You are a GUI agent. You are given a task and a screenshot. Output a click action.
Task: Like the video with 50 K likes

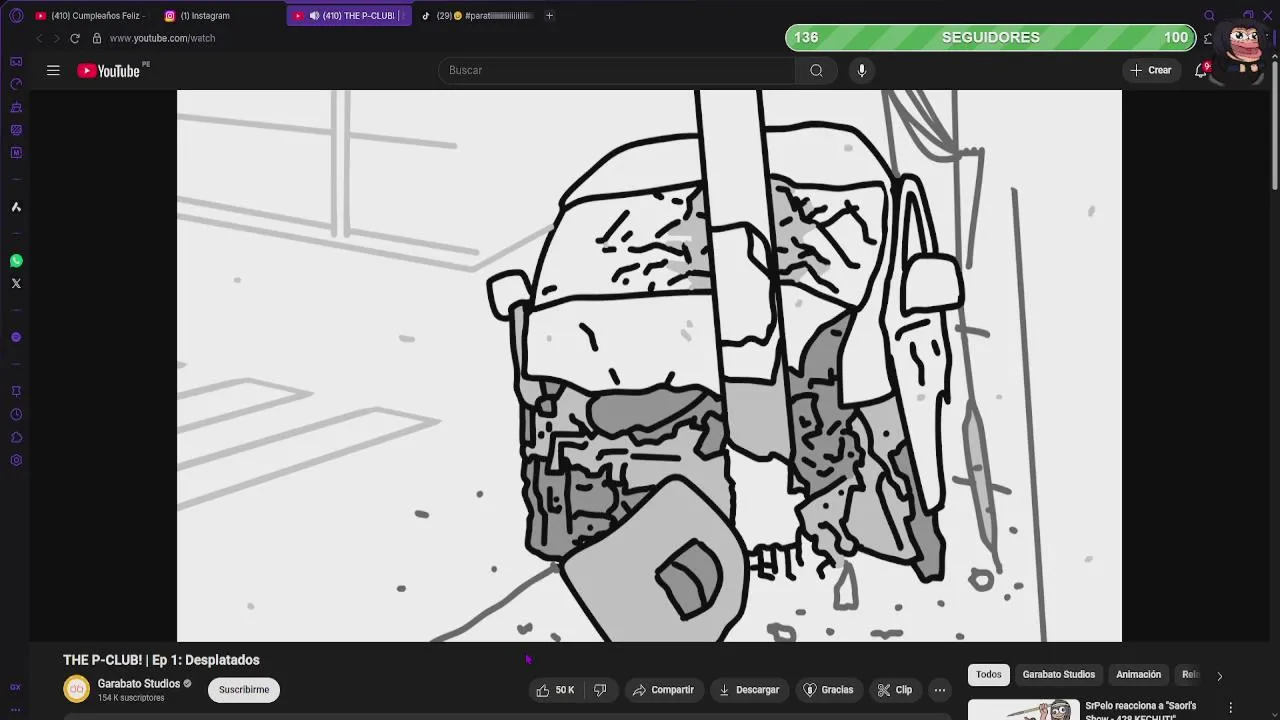555,690
